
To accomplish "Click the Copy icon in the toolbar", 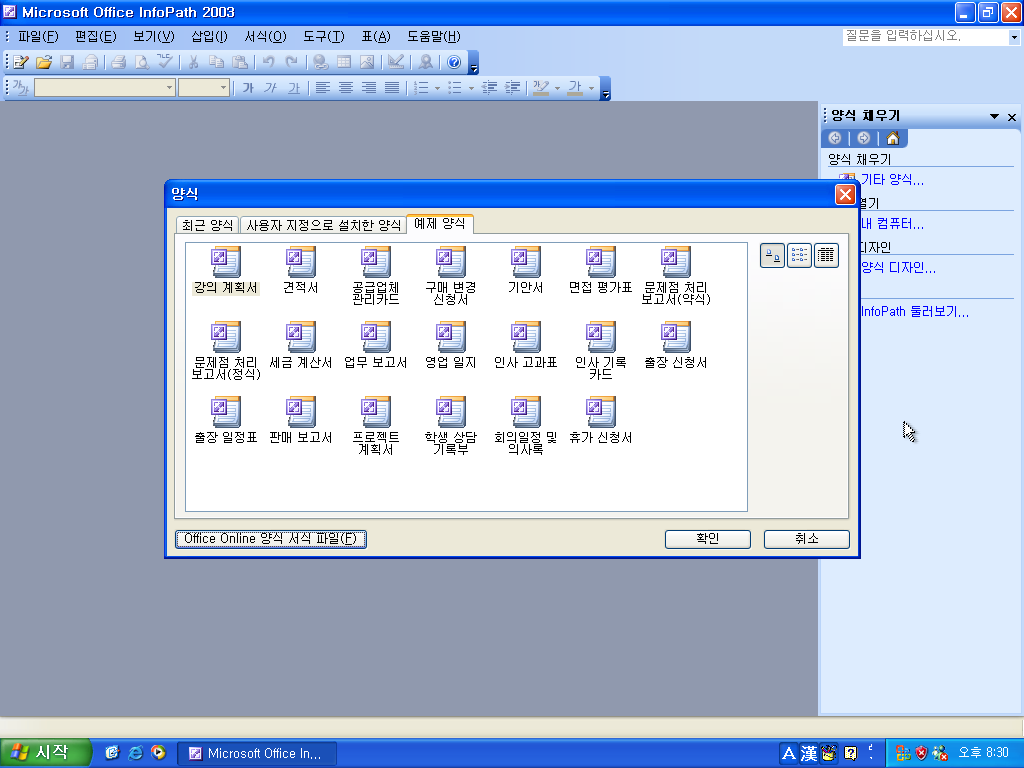I will tap(216, 62).
